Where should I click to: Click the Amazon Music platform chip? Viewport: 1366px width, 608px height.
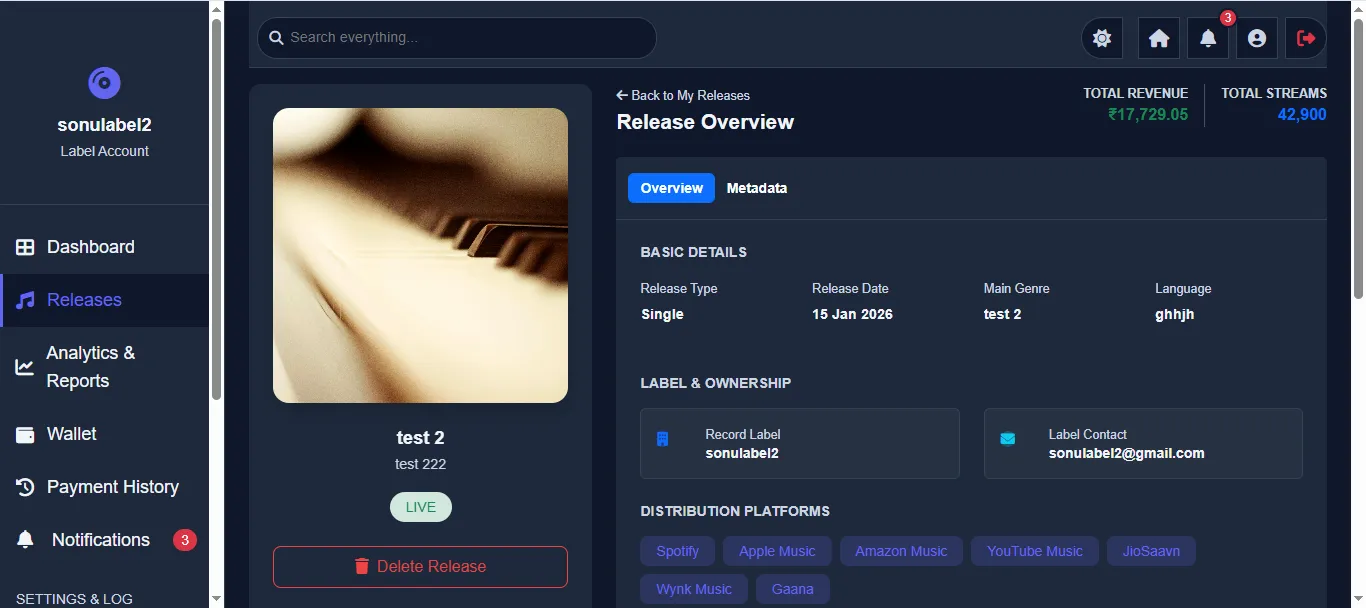901,551
